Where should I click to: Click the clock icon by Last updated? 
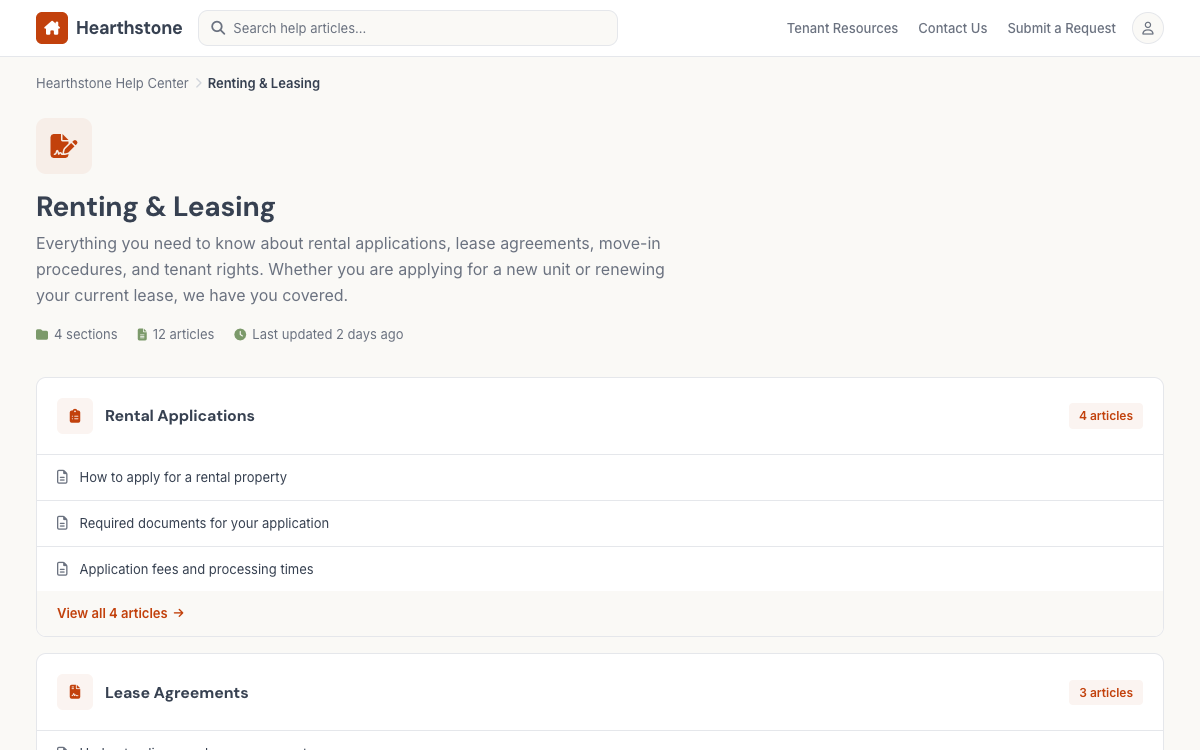[x=240, y=335]
